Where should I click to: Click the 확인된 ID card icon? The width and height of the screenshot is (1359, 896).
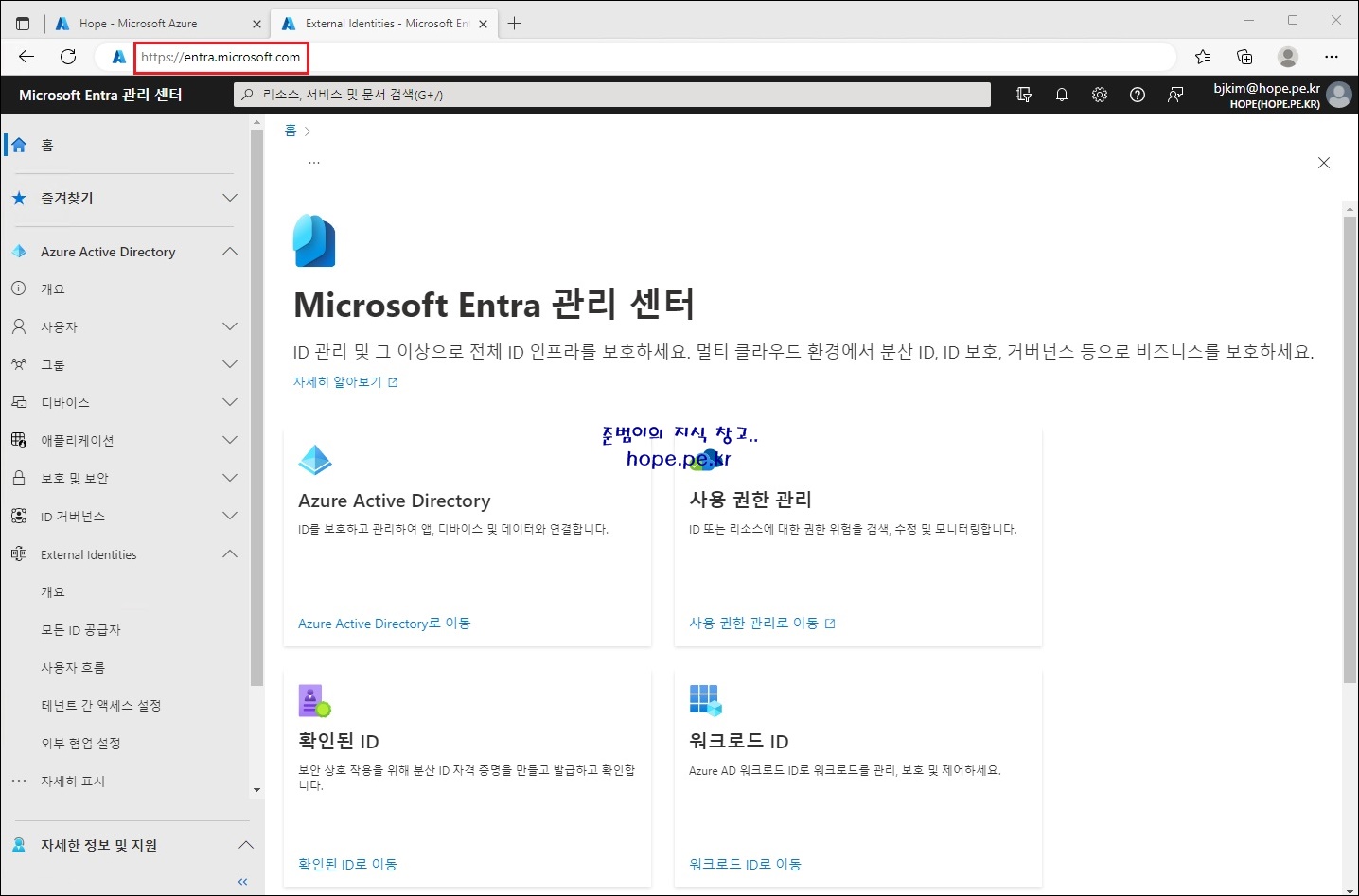click(x=314, y=701)
